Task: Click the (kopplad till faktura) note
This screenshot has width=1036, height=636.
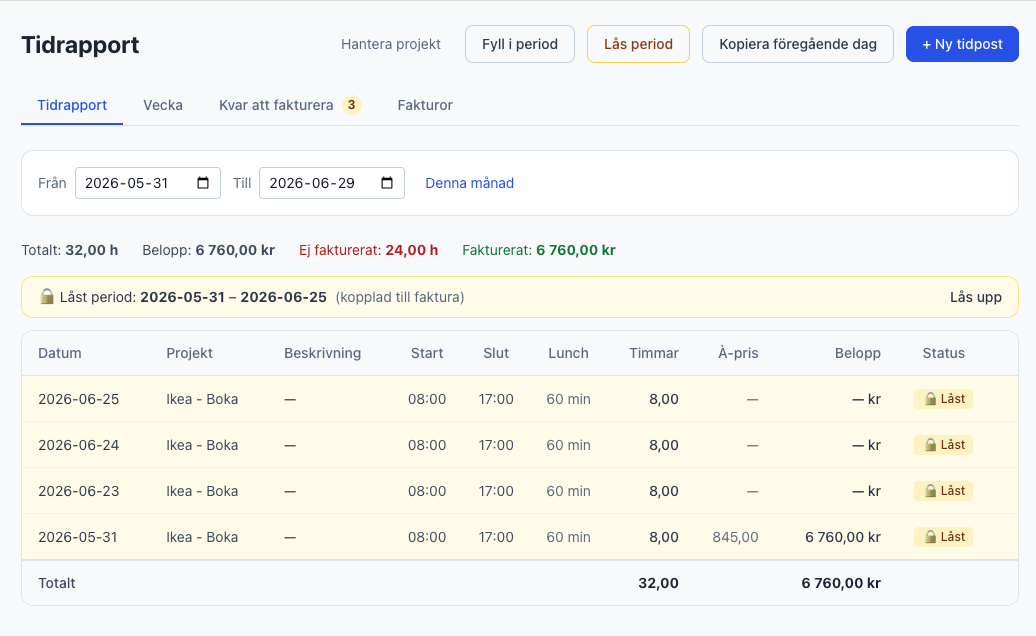Action: [x=400, y=297]
